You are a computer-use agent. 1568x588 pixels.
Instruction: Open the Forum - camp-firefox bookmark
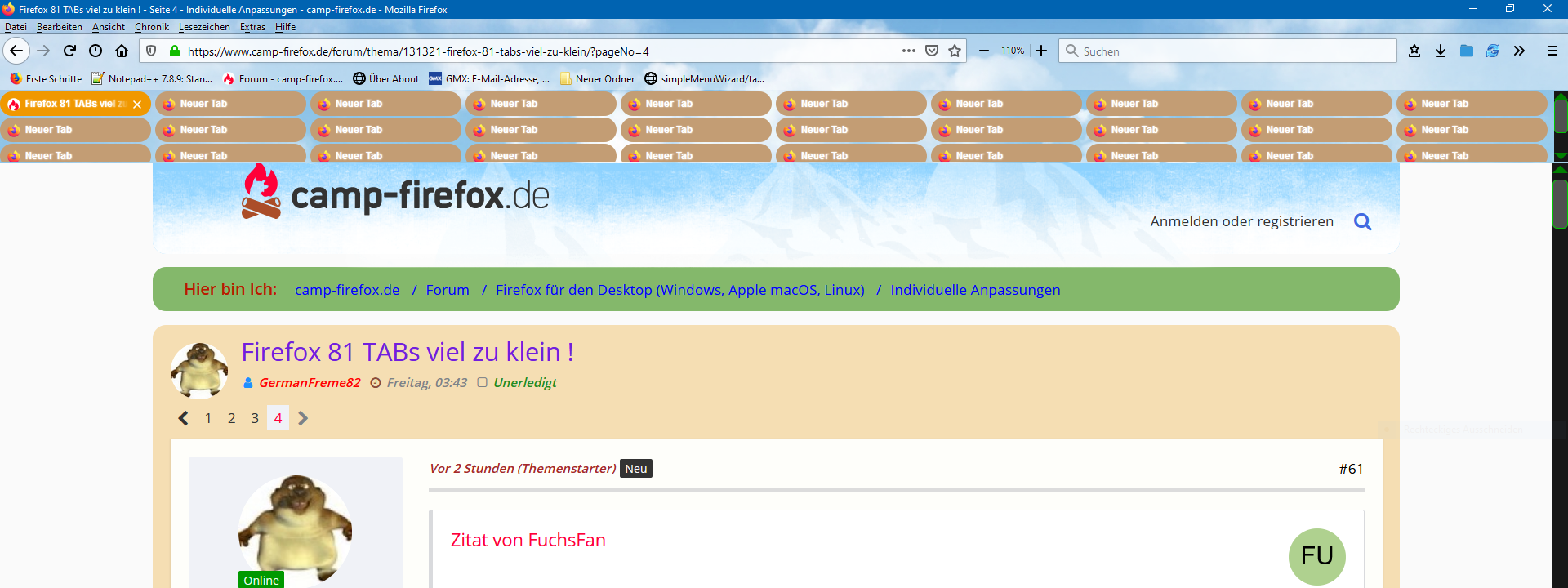tap(283, 79)
